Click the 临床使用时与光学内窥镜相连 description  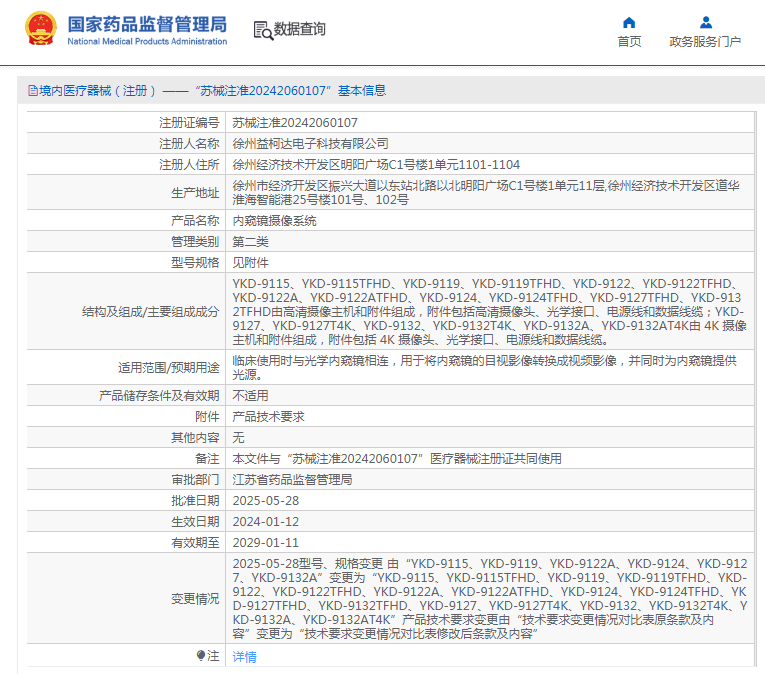(484, 368)
